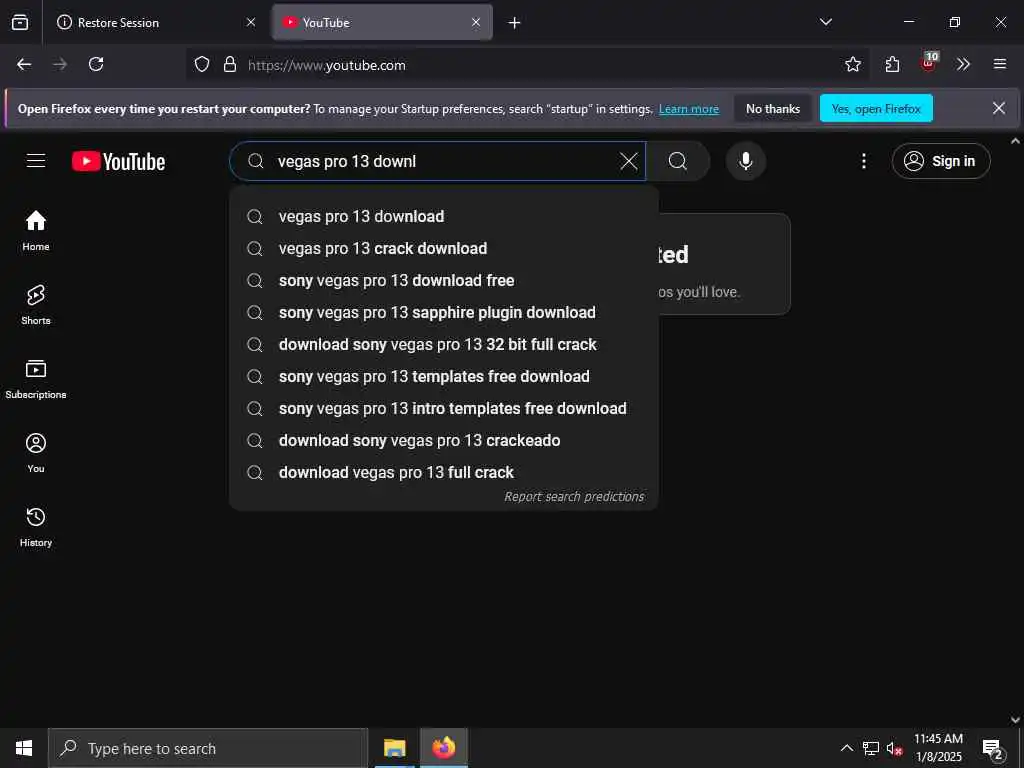Viewport: 1024px width, 768px height.
Task: Pick "sony vegas pro 13 download free"
Action: 443,280
